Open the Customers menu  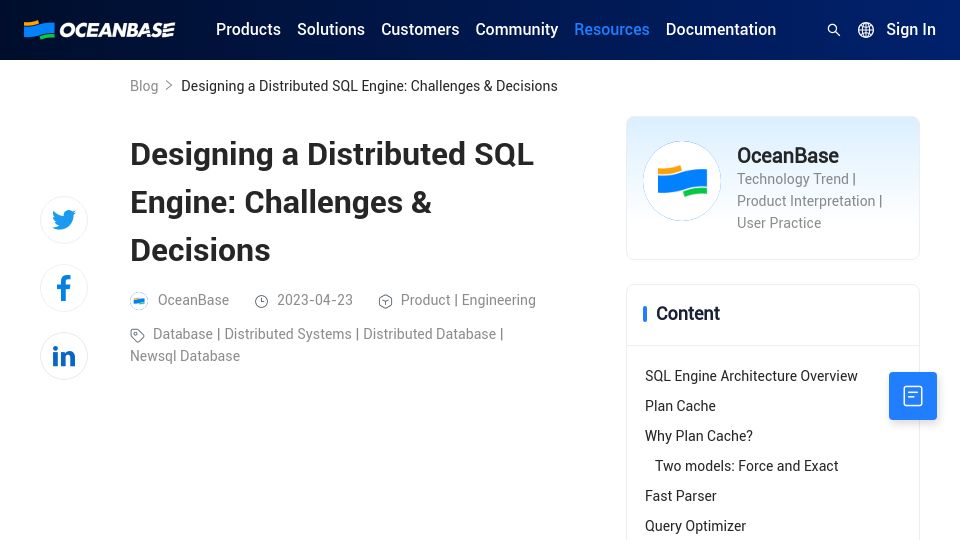point(420,29)
